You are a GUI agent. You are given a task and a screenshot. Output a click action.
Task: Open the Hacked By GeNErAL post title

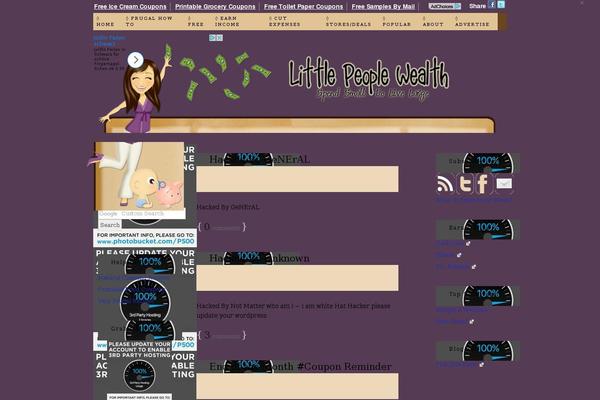coord(259,159)
